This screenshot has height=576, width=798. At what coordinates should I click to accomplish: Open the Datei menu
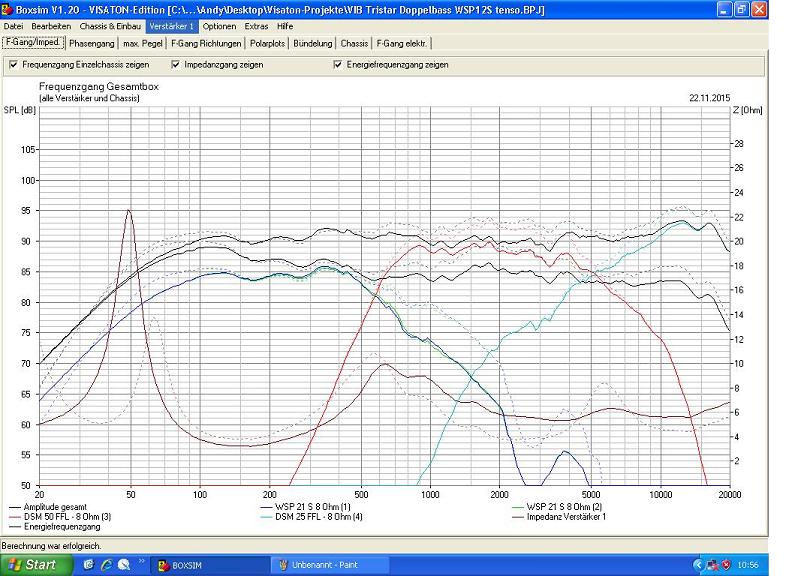[x=13, y=26]
